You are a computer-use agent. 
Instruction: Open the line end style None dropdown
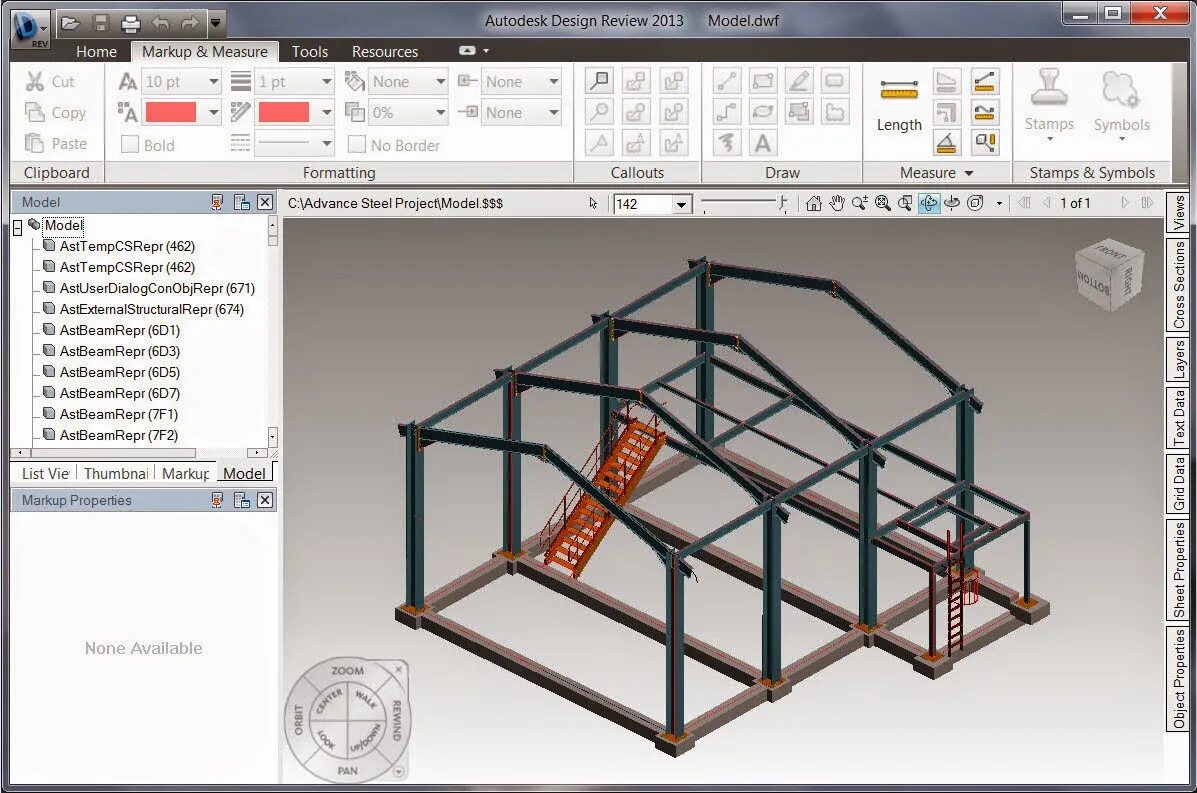coord(553,112)
